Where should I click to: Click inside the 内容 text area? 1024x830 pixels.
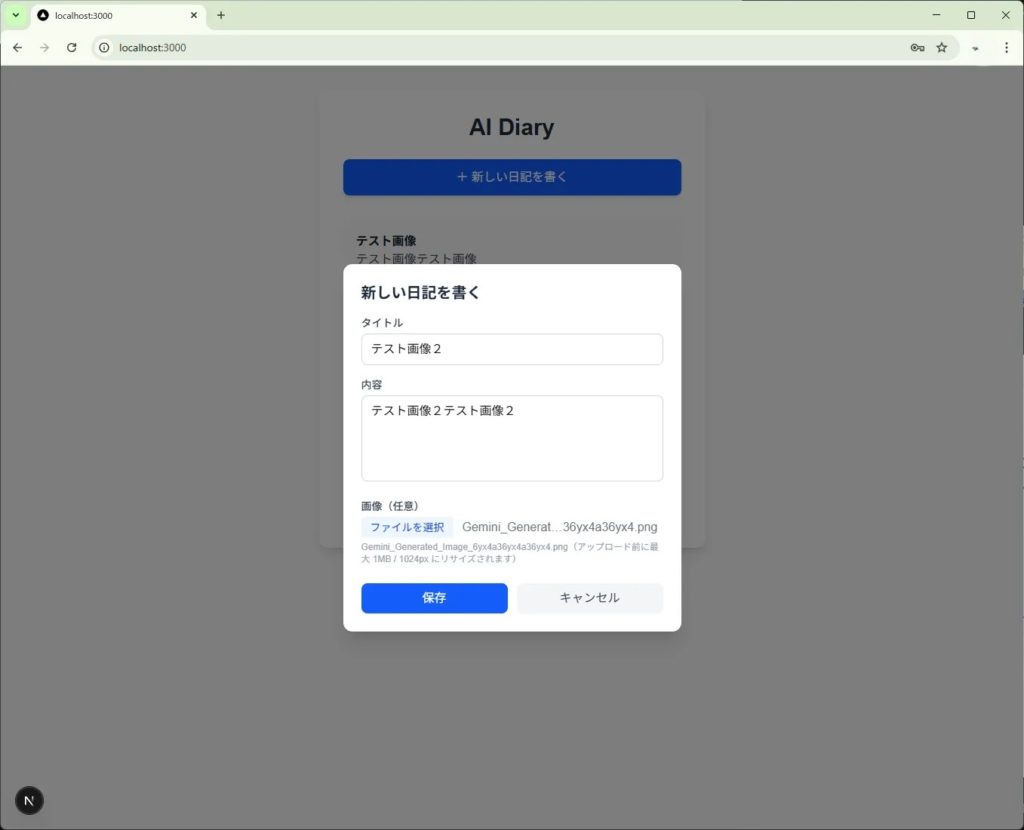(511, 438)
